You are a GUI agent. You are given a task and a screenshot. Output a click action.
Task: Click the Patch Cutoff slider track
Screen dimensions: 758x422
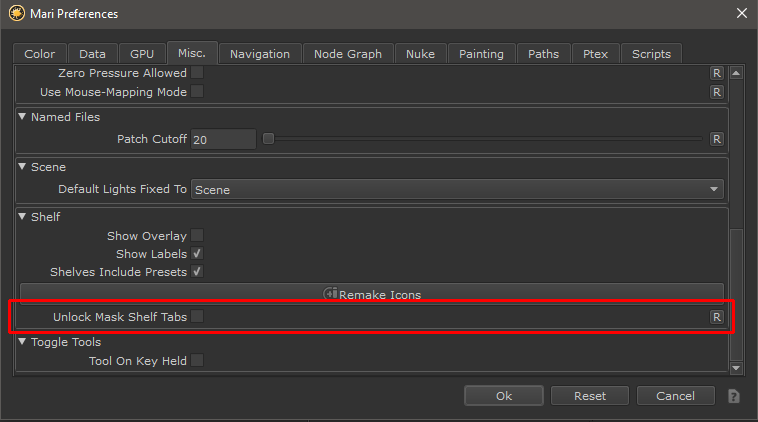coord(485,139)
